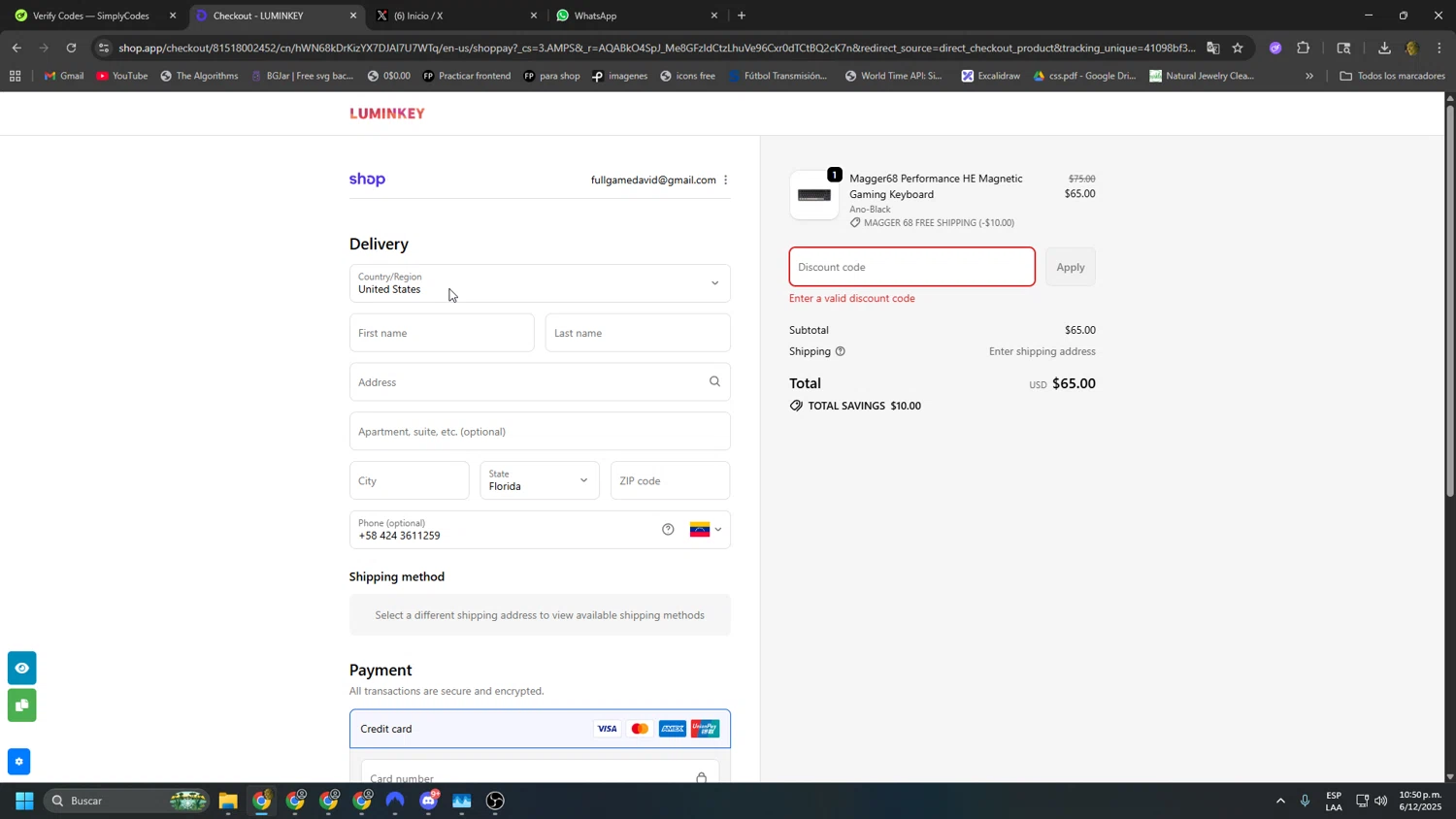The height and width of the screenshot is (819, 1456).
Task: Click the Apply discount button
Action: point(1070,267)
